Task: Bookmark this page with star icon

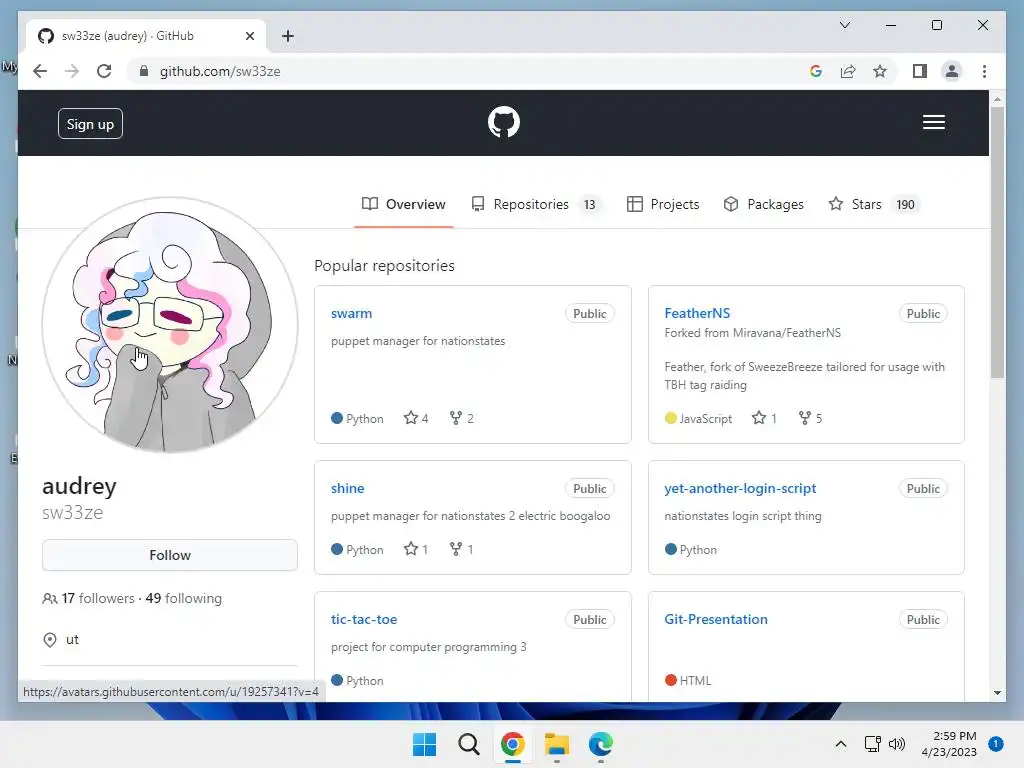Action: pyautogui.click(x=880, y=71)
